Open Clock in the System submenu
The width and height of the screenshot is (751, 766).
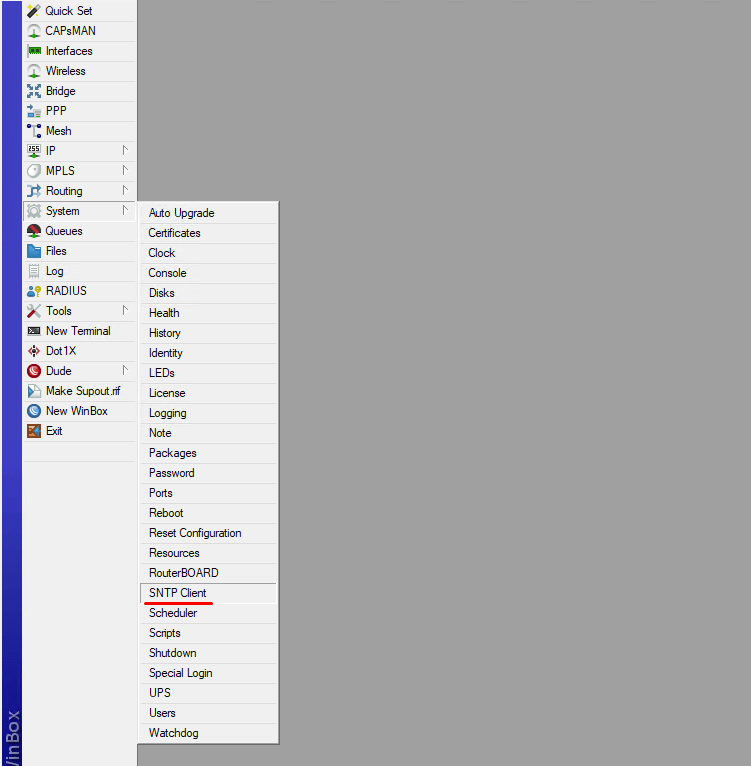(208, 253)
